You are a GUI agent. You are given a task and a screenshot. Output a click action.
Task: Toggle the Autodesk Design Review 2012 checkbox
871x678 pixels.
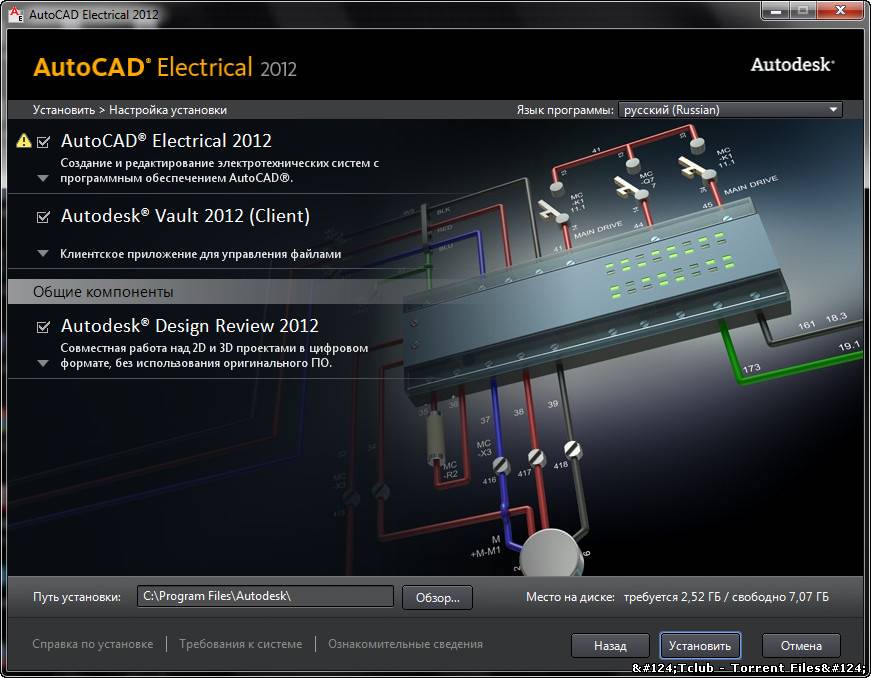[43, 327]
